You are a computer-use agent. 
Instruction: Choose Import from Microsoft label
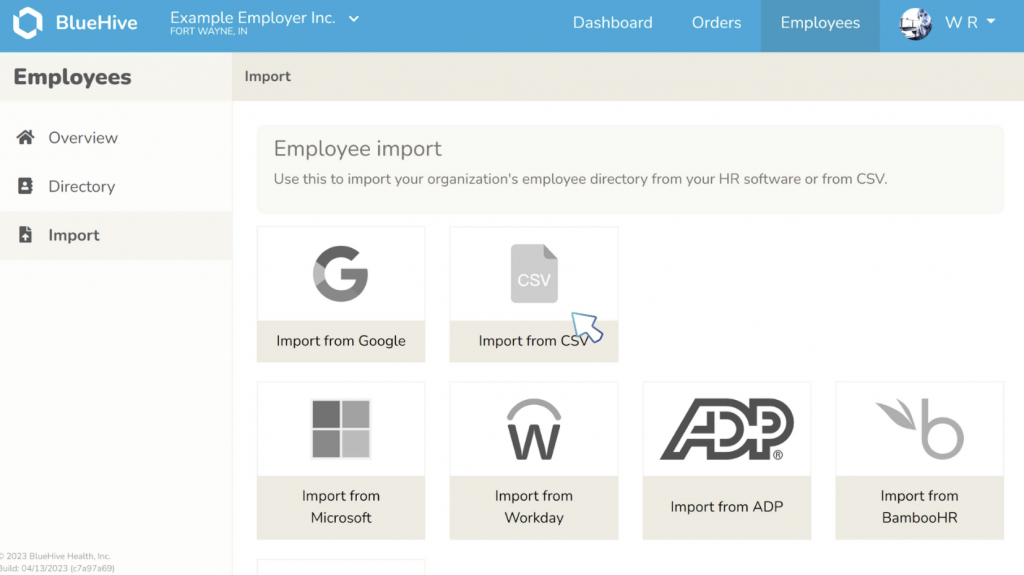[341, 506]
